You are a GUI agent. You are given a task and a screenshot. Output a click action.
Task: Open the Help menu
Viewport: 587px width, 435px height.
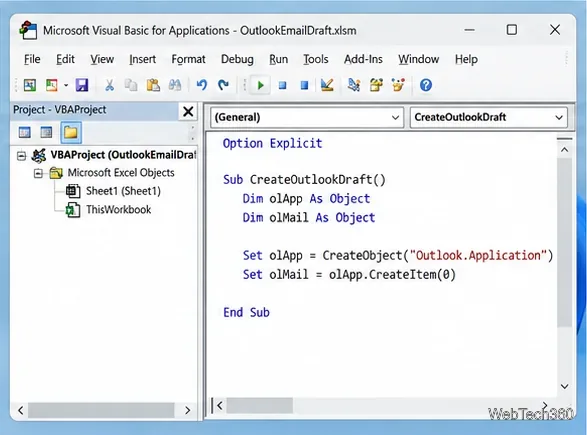[466, 59]
